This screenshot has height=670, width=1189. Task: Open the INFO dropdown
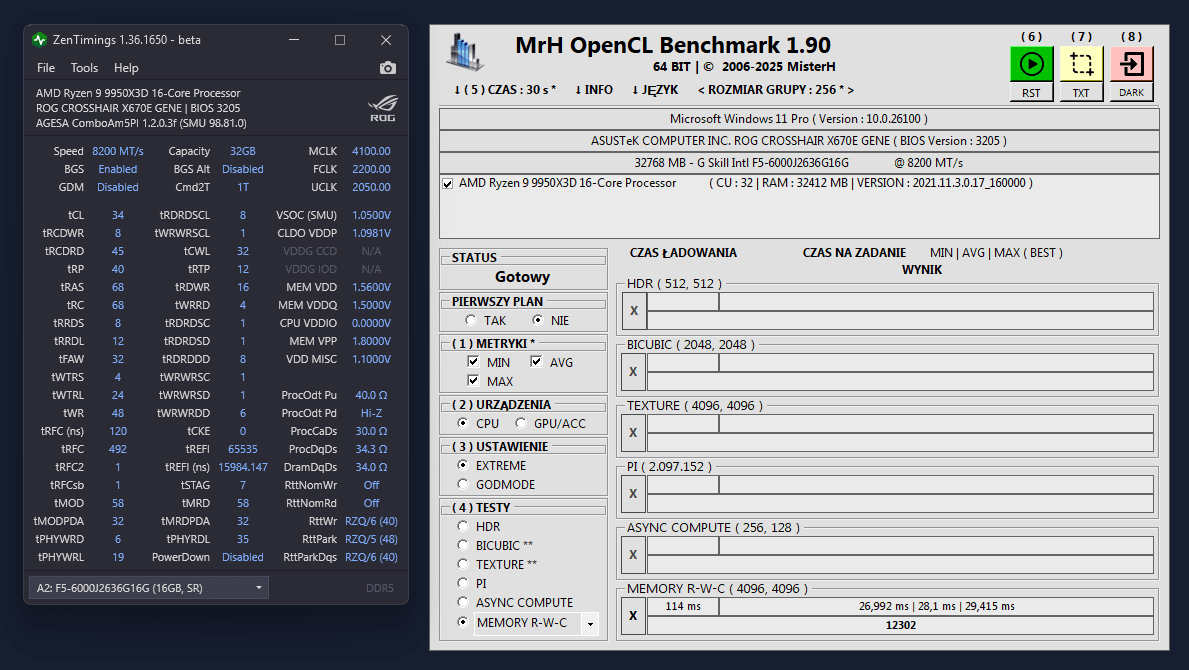(x=594, y=89)
